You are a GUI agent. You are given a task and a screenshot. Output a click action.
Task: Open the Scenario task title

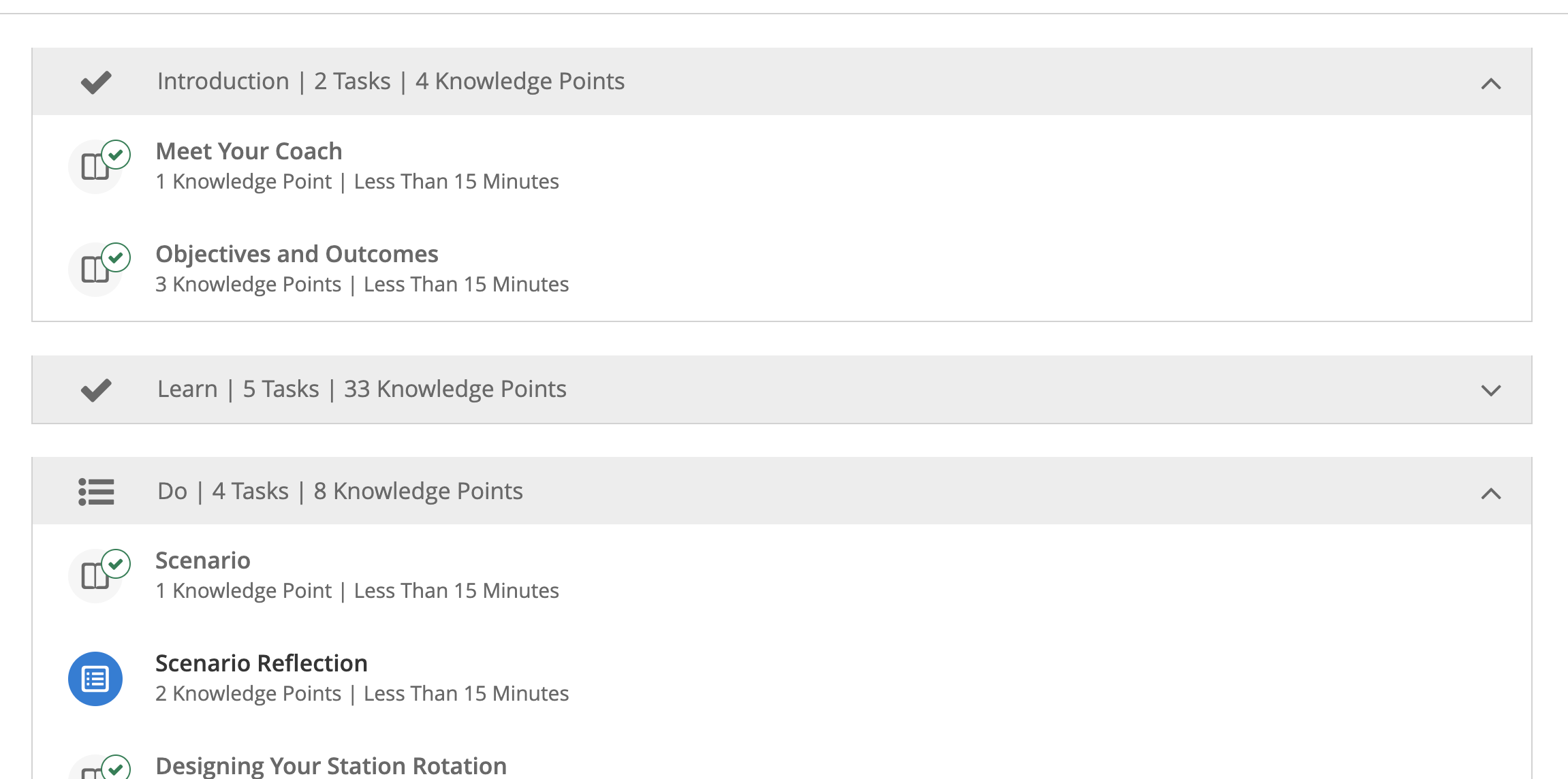pyautogui.click(x=203, y=560)
